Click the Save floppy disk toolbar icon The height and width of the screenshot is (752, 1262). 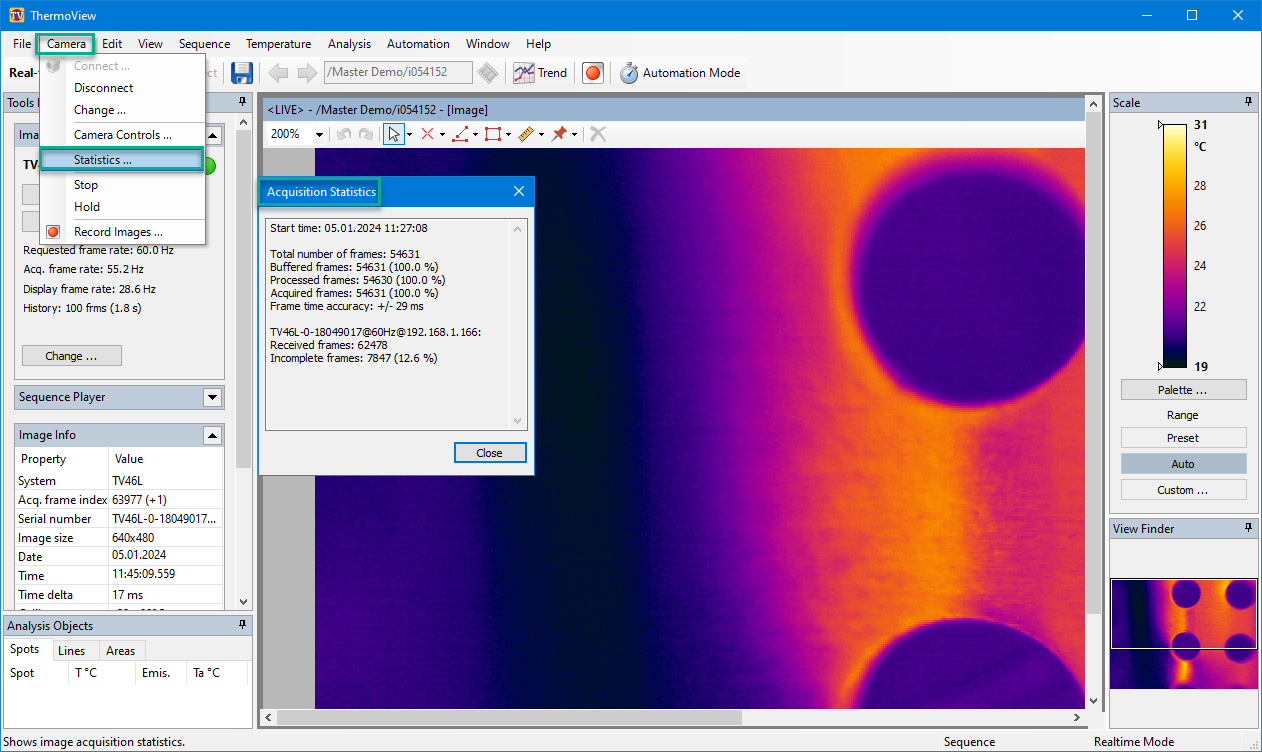[x=241, y=73]
